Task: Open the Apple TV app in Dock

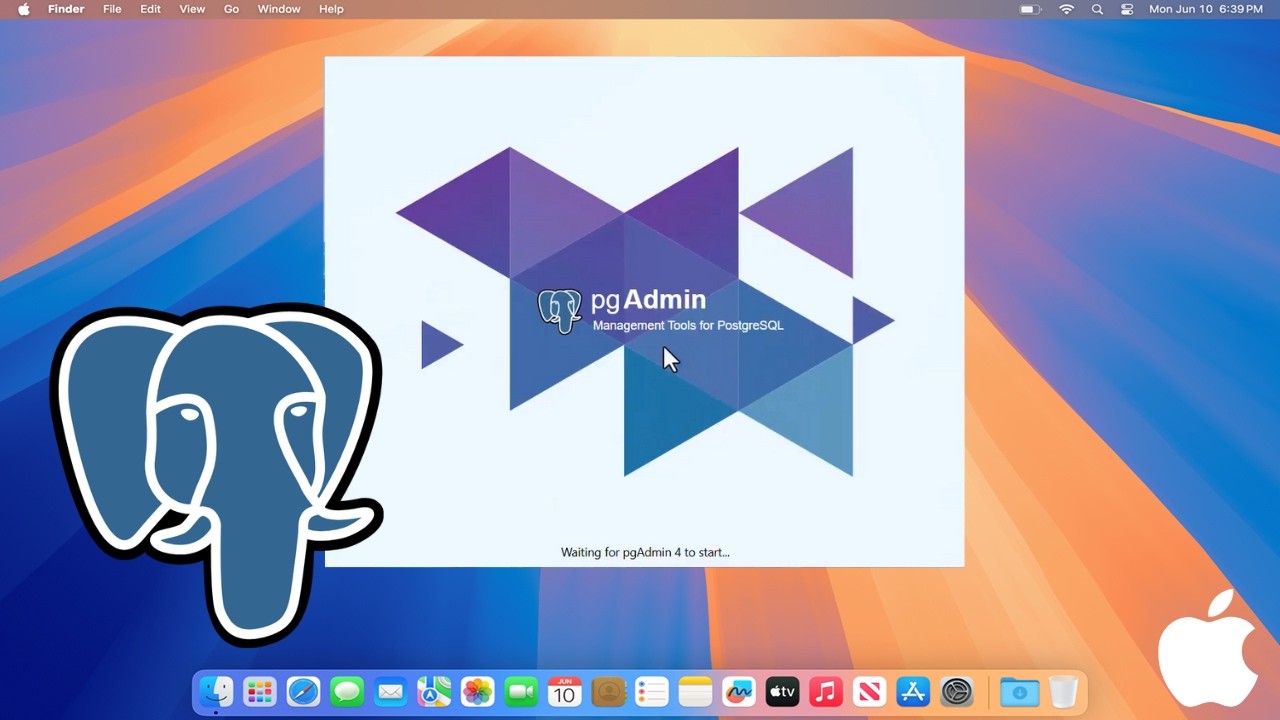Action: click(x=782, y=691)
